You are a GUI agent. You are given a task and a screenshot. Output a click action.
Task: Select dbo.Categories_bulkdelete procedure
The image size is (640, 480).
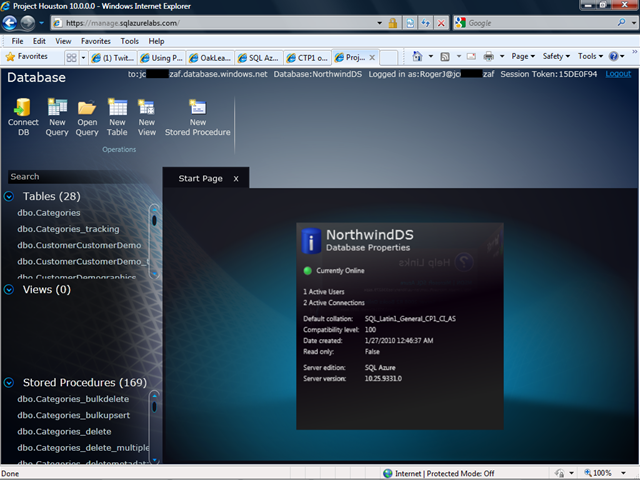click(73, 399)
